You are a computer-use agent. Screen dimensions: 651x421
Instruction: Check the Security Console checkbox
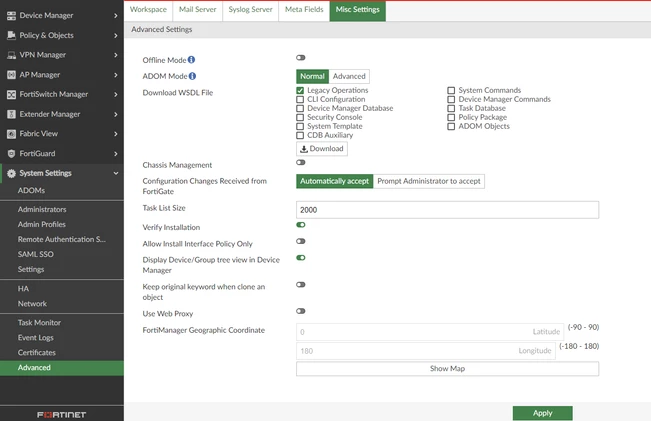click(300, 117)
